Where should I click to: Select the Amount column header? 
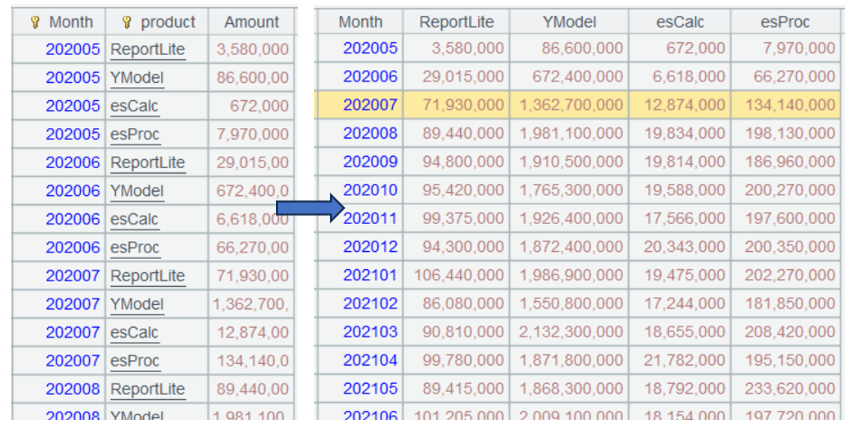pyautogui.click(x=251, y=22)
